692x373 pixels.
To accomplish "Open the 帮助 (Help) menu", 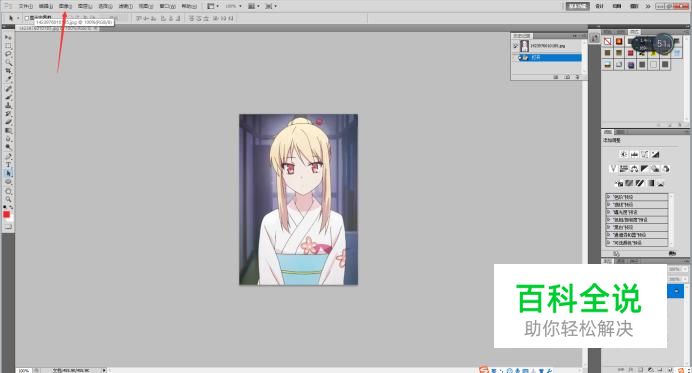I will click(189, 6).
